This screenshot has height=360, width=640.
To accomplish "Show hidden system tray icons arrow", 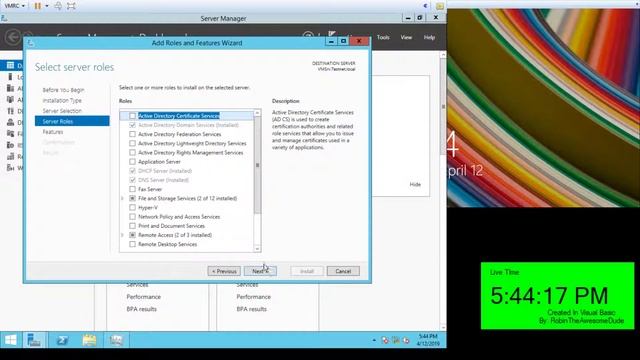I will click(x=374, y=340).
